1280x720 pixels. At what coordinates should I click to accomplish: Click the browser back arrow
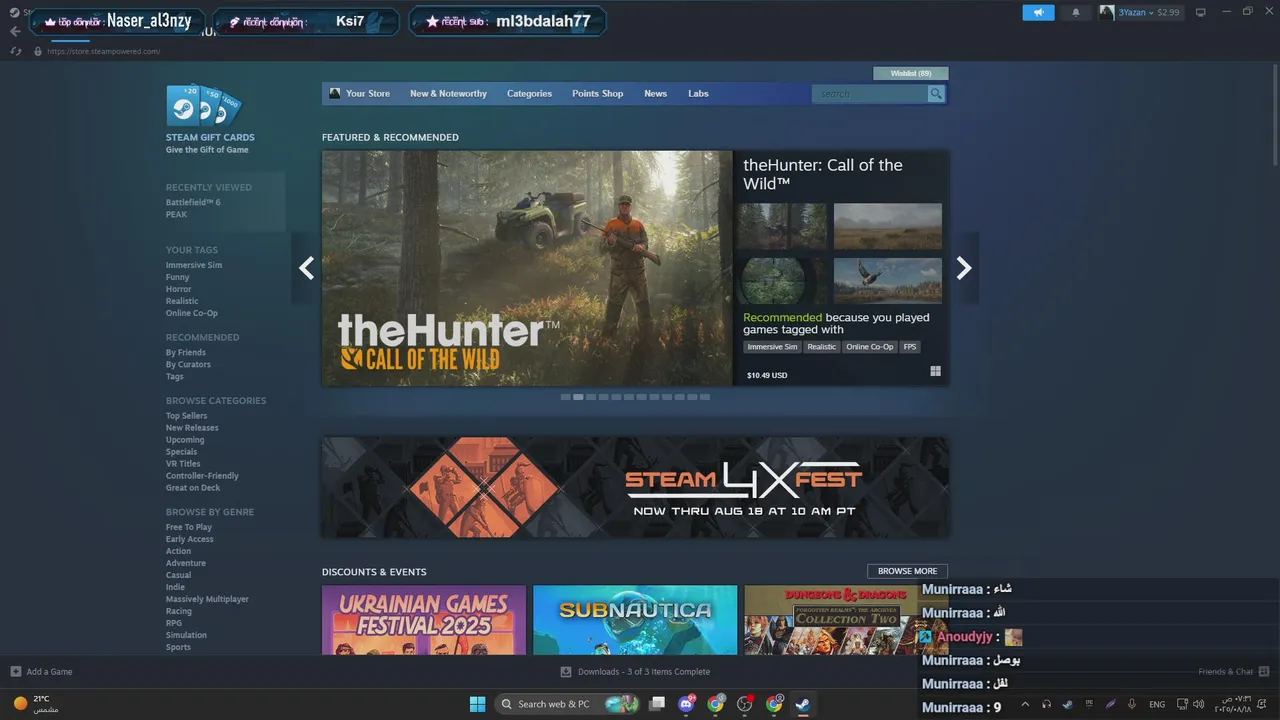pyautogui.click(x=15, y=31)
